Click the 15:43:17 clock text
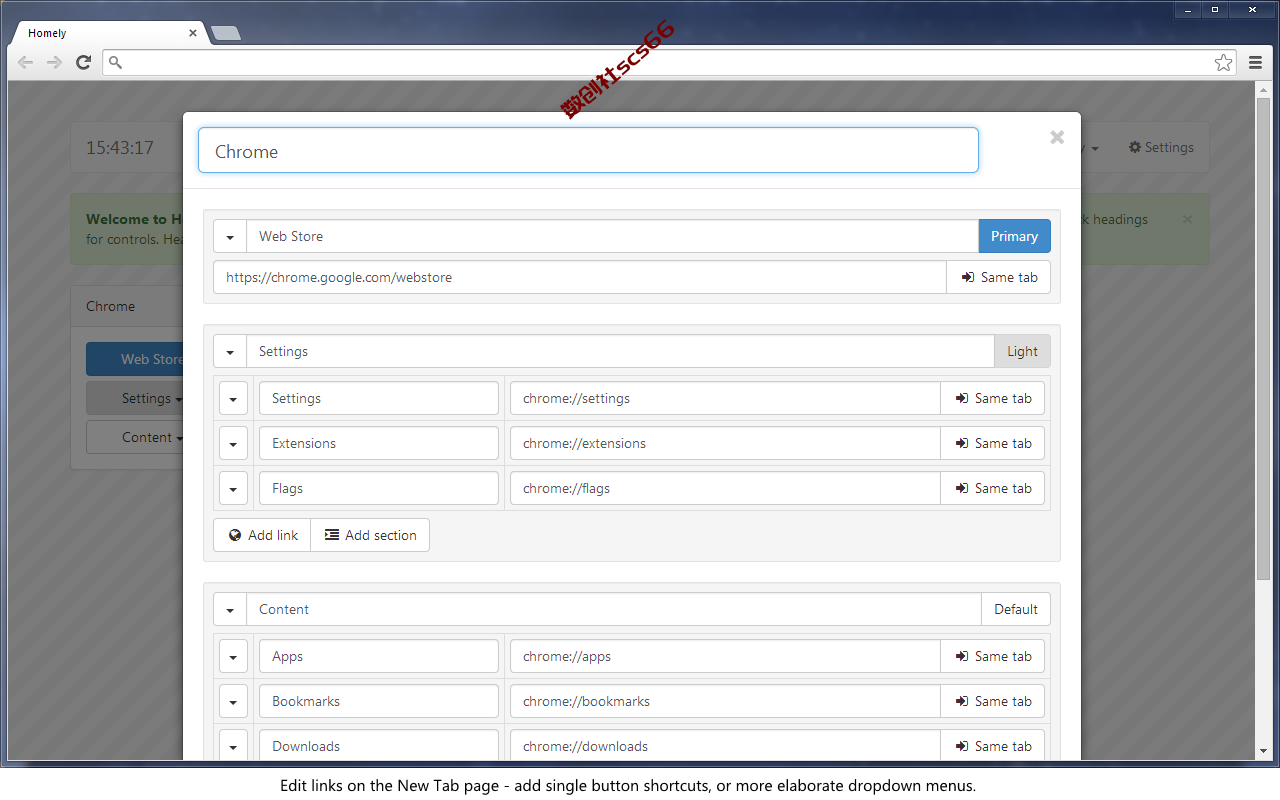Image resolution: width=1280 pixels, height=800 pixels. 120,147
